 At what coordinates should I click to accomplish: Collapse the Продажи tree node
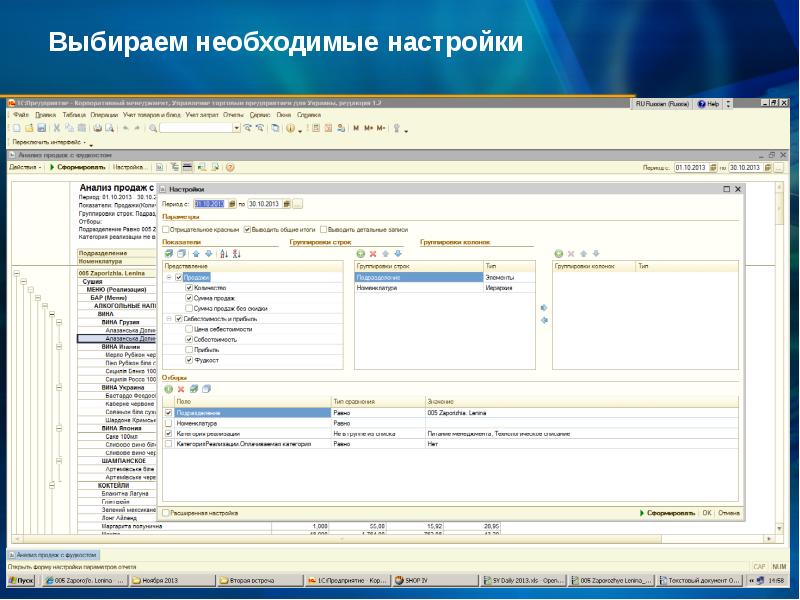click(x=169, y=277)
